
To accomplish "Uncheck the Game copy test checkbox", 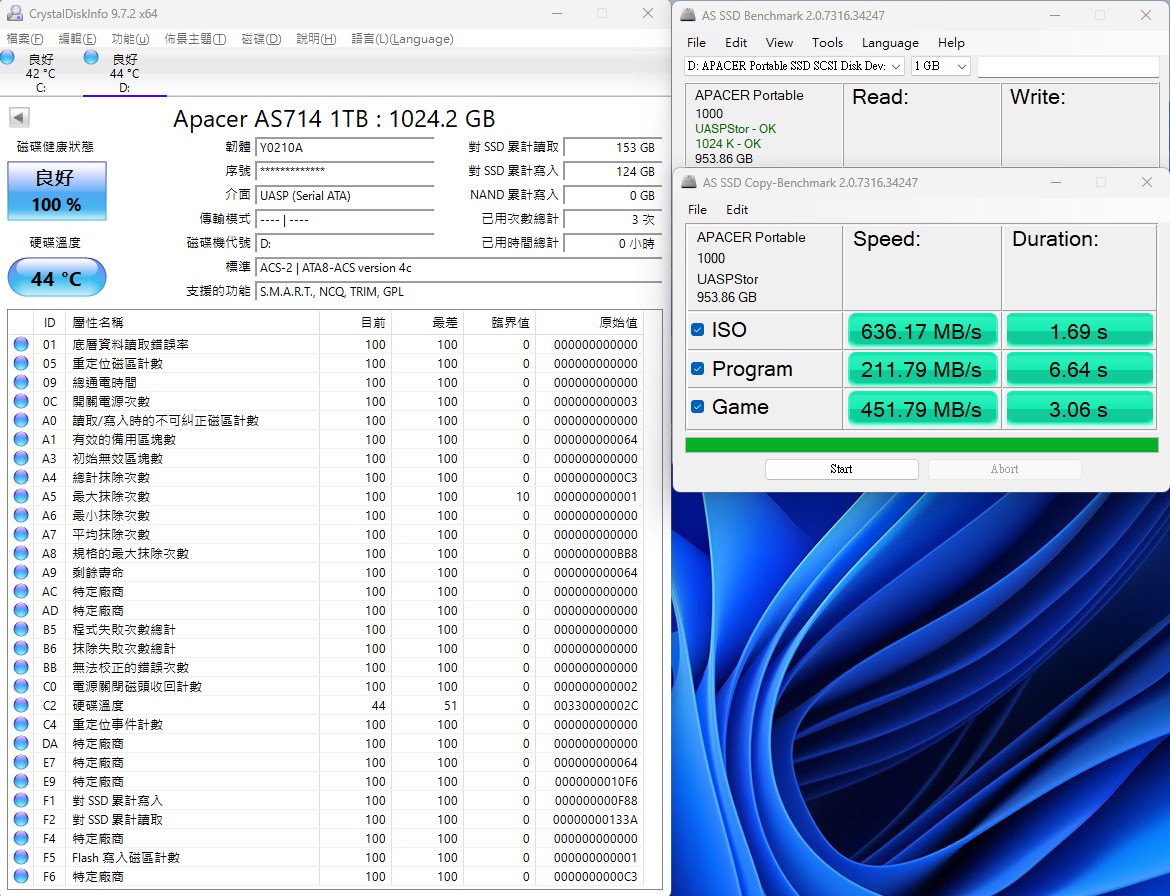I will tap(698, 407).
